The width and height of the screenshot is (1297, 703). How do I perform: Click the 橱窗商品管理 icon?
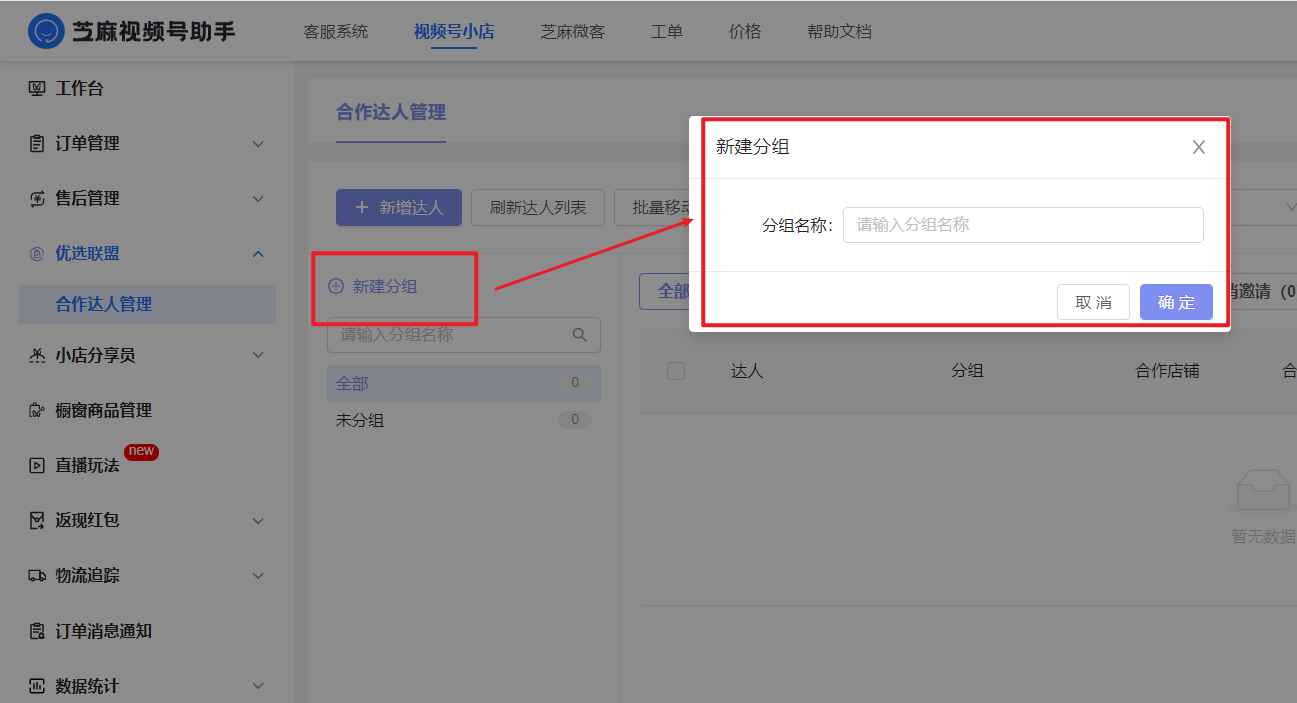[x=37, y=410]
